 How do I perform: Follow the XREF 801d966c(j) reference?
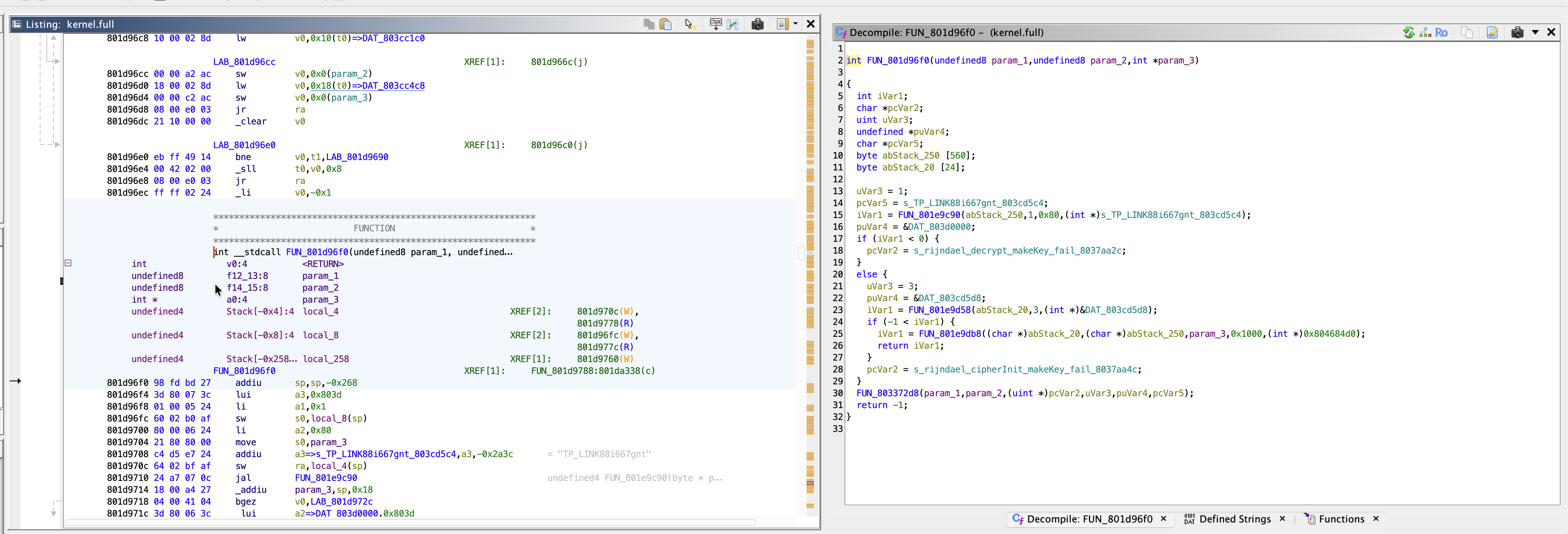tap(559, 62)
